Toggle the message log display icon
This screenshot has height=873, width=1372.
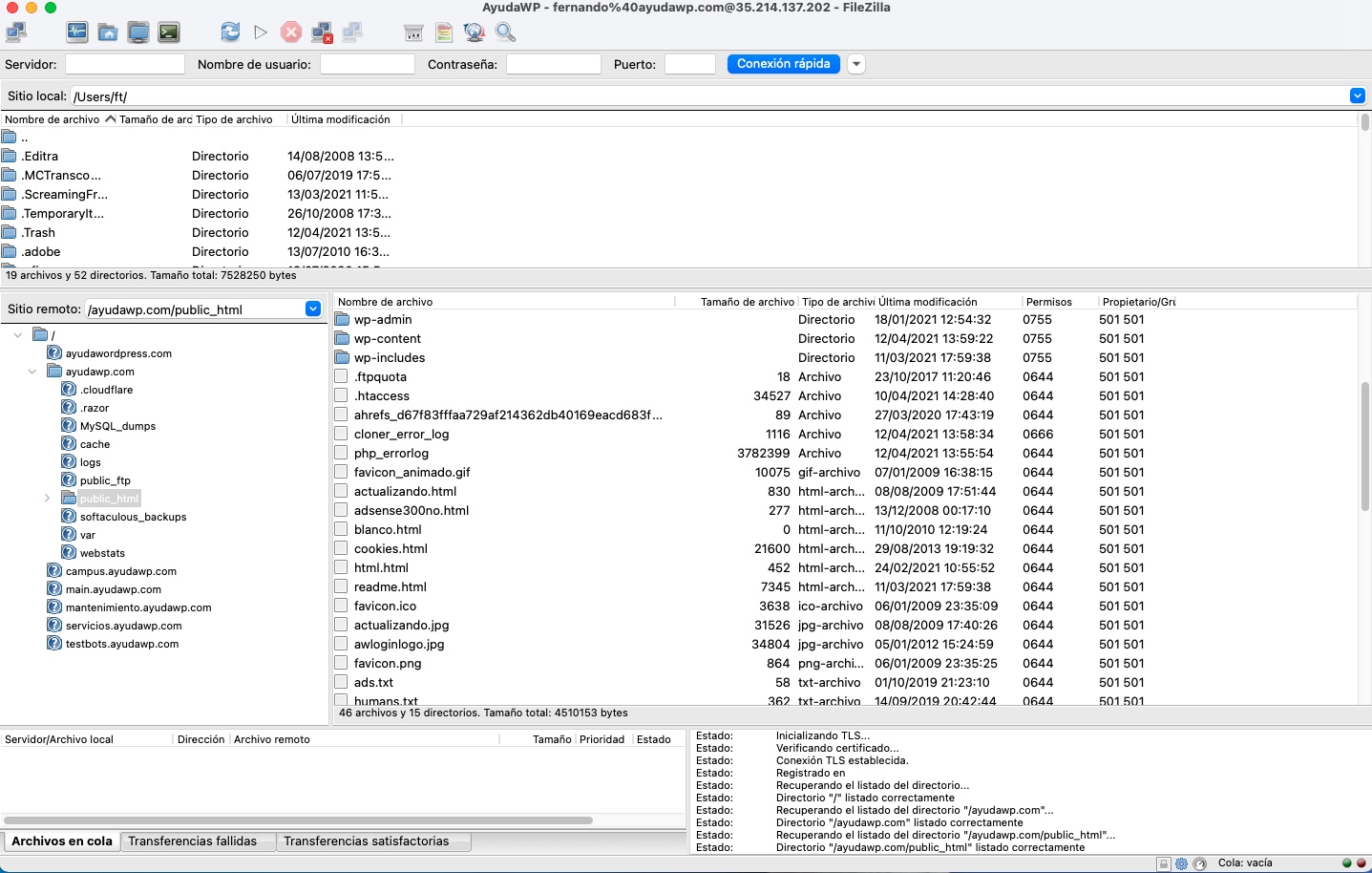tap(76, 32)
